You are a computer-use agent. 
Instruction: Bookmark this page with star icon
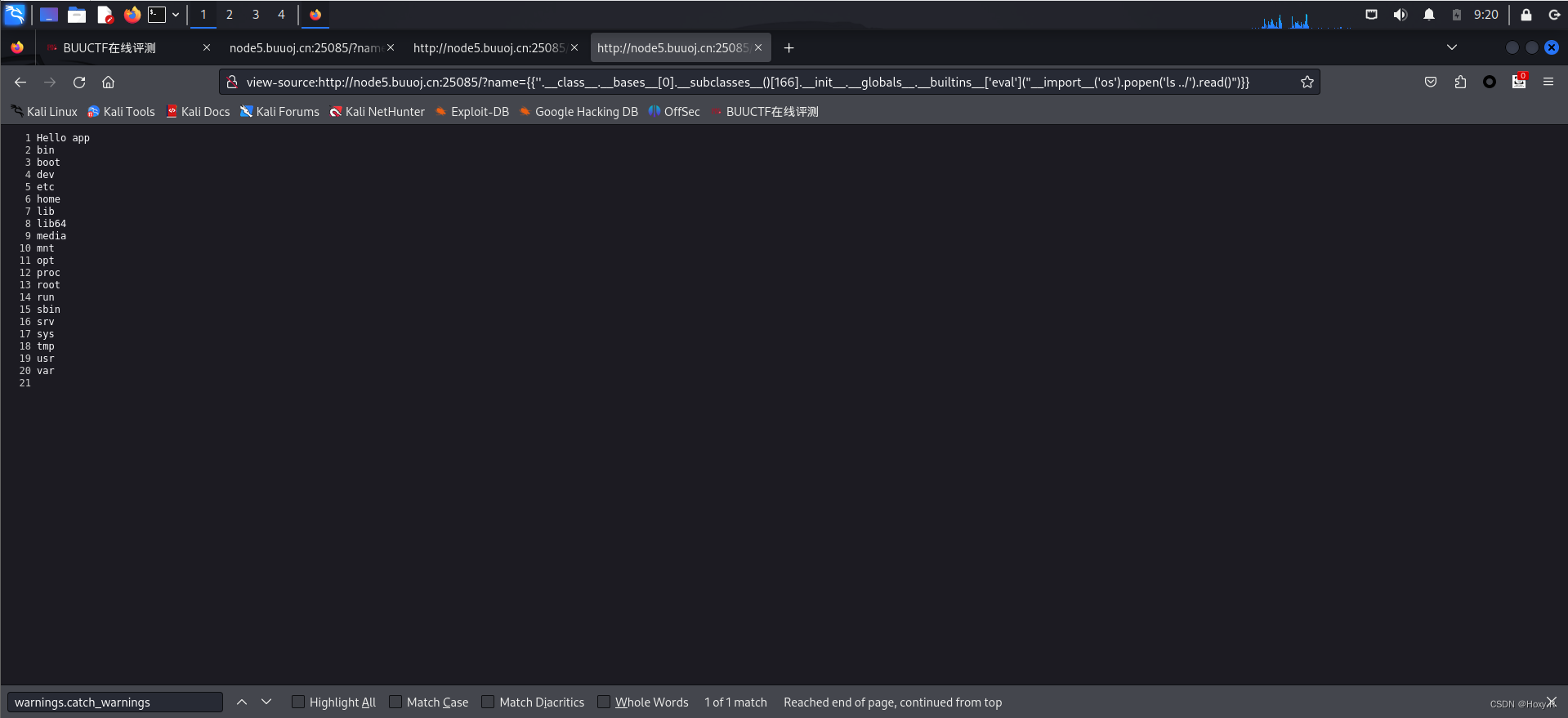click(1307, 82)
